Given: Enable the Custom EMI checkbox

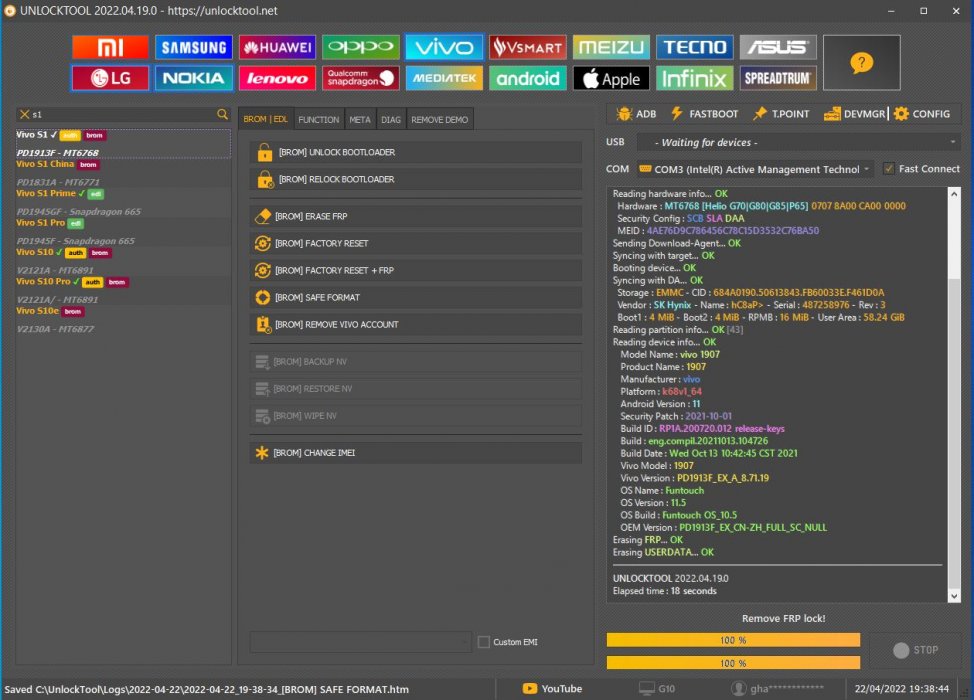Looking at the screenshot, I should click(x=484, y=642).
